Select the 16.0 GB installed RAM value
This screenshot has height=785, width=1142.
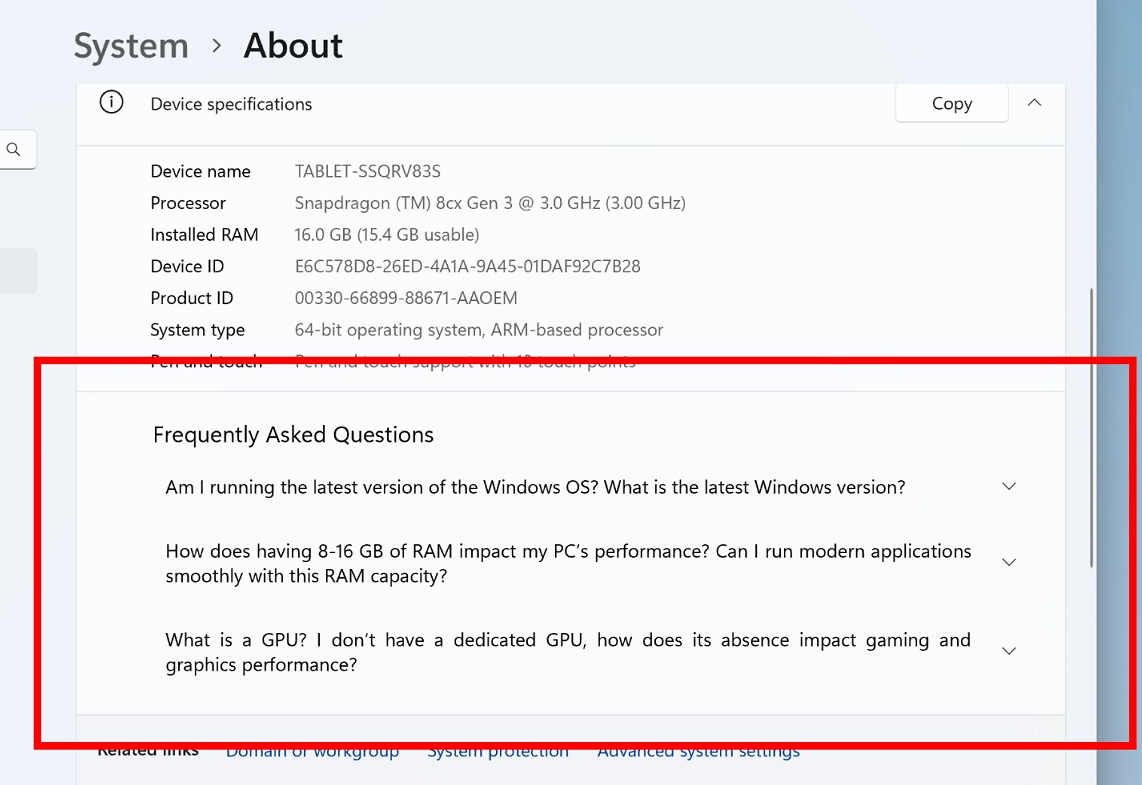tap(387, 234)
